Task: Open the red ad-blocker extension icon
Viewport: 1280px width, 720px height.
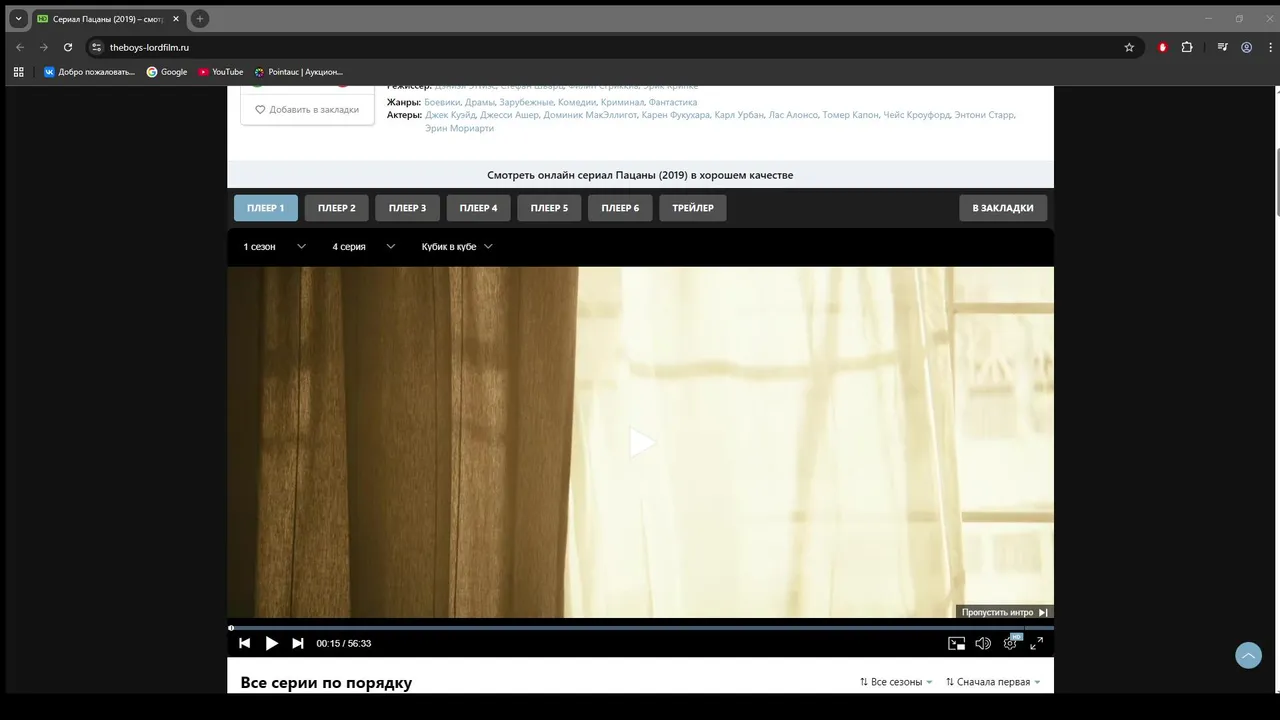Action: 1162,47
